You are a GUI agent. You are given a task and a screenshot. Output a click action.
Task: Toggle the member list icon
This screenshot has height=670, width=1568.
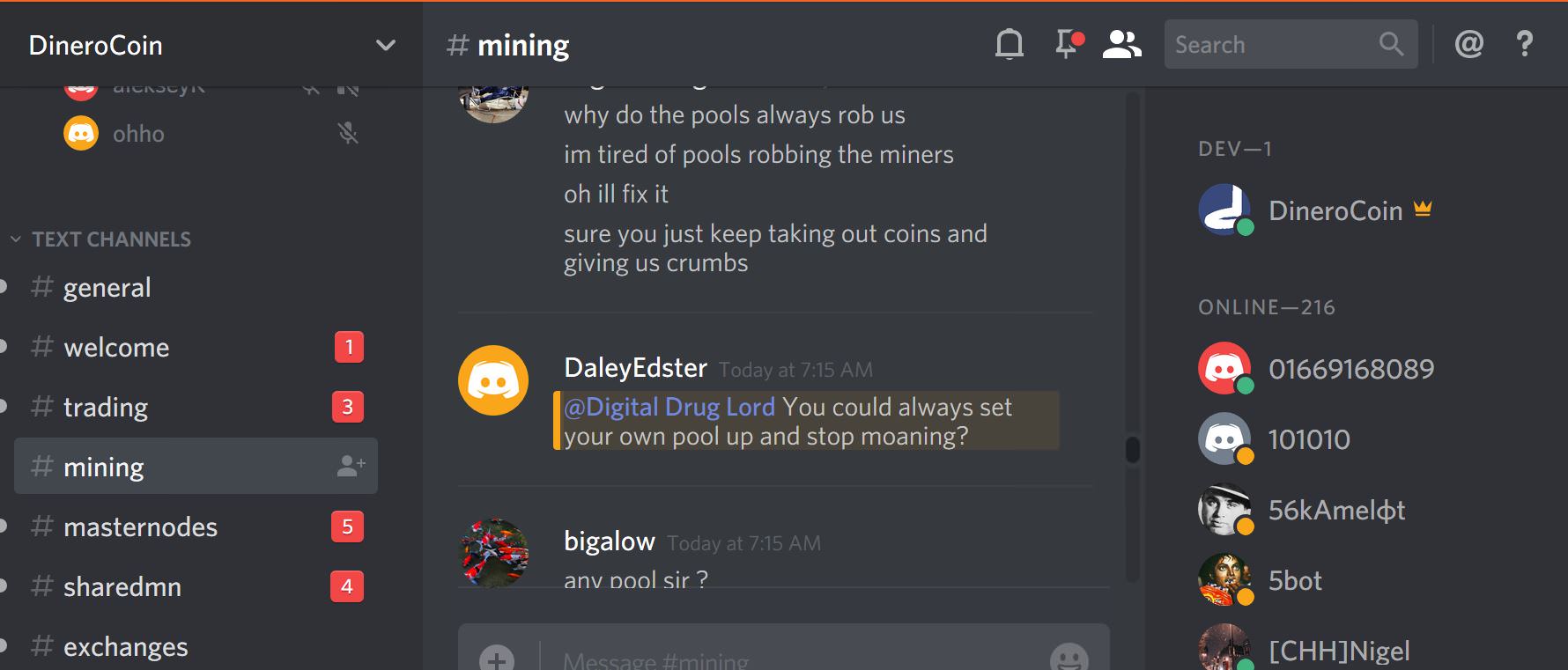point(1121,44)
